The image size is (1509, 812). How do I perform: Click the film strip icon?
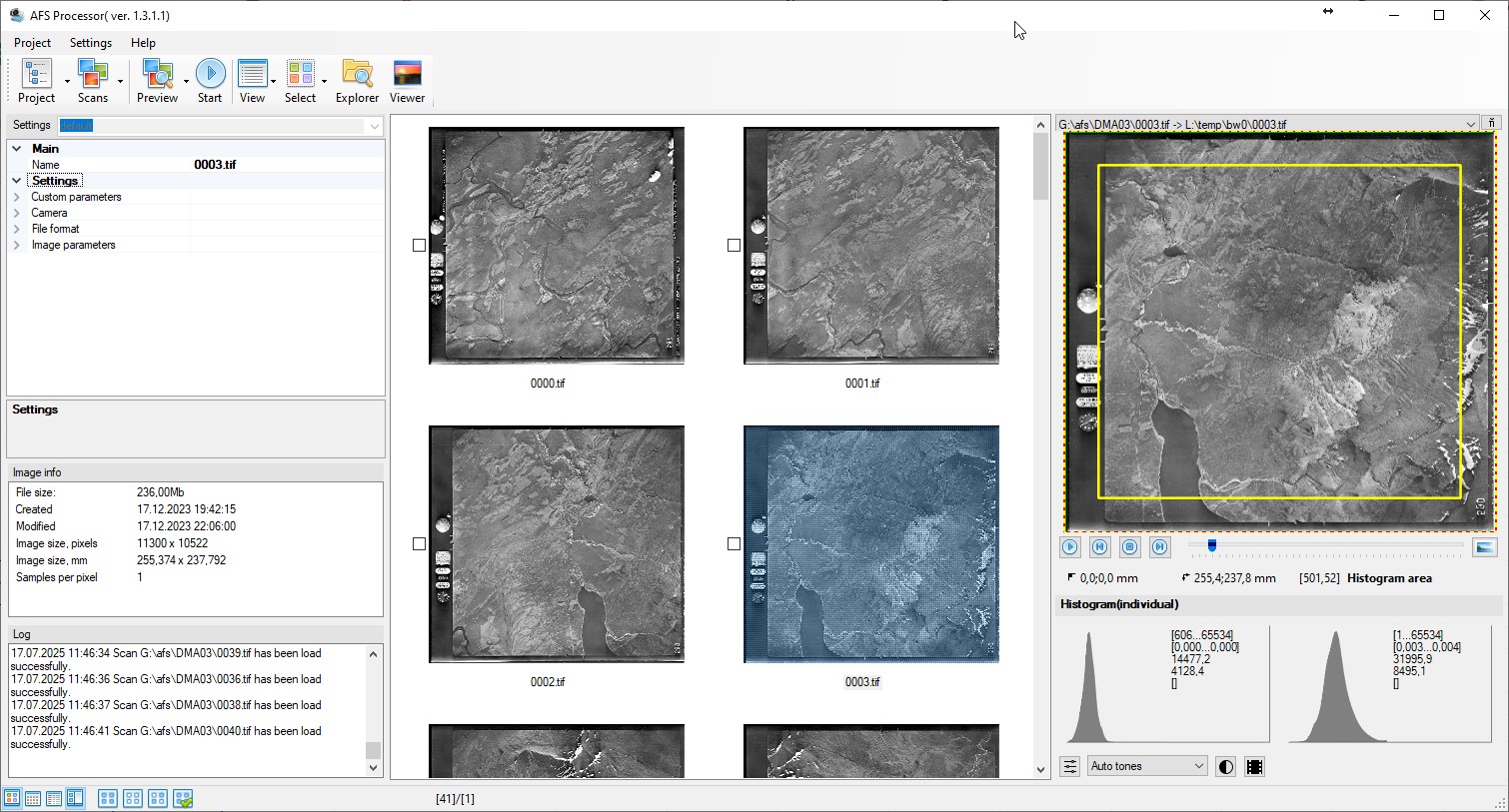tap(1255, 766)
